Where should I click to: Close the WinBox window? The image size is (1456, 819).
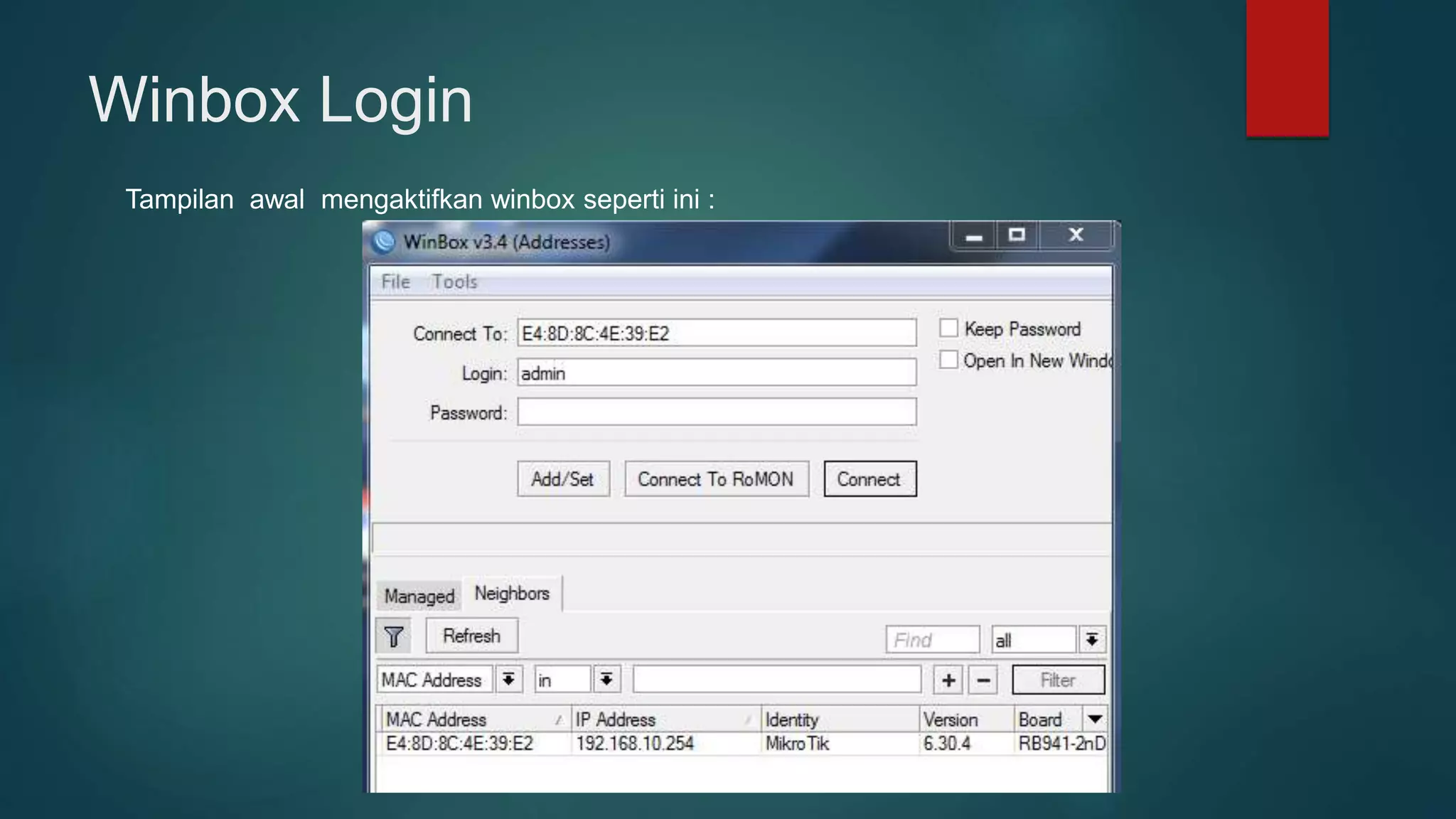click(1076, 235)
